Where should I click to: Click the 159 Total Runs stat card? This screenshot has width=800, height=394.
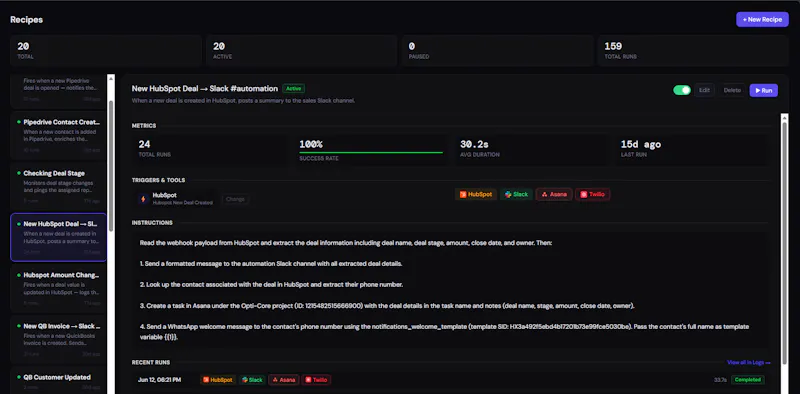pyautogui.click(x=693, y=51)
